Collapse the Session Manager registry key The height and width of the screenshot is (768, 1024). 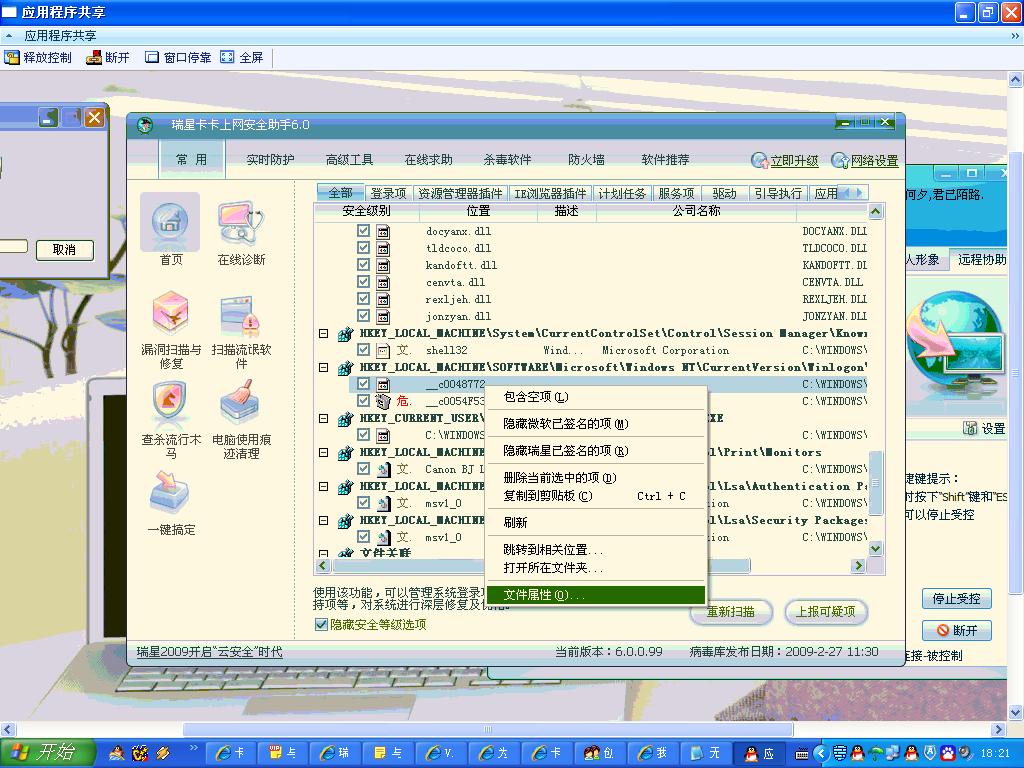click(x=323, y=333)
